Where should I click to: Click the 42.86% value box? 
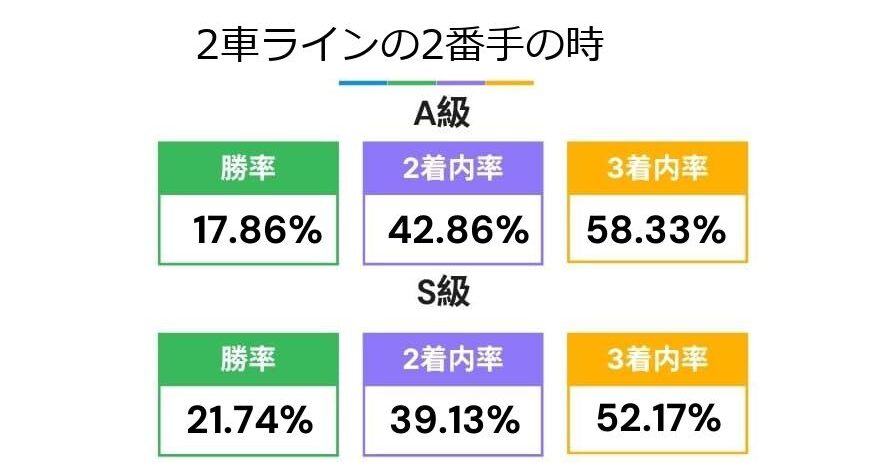453,229
